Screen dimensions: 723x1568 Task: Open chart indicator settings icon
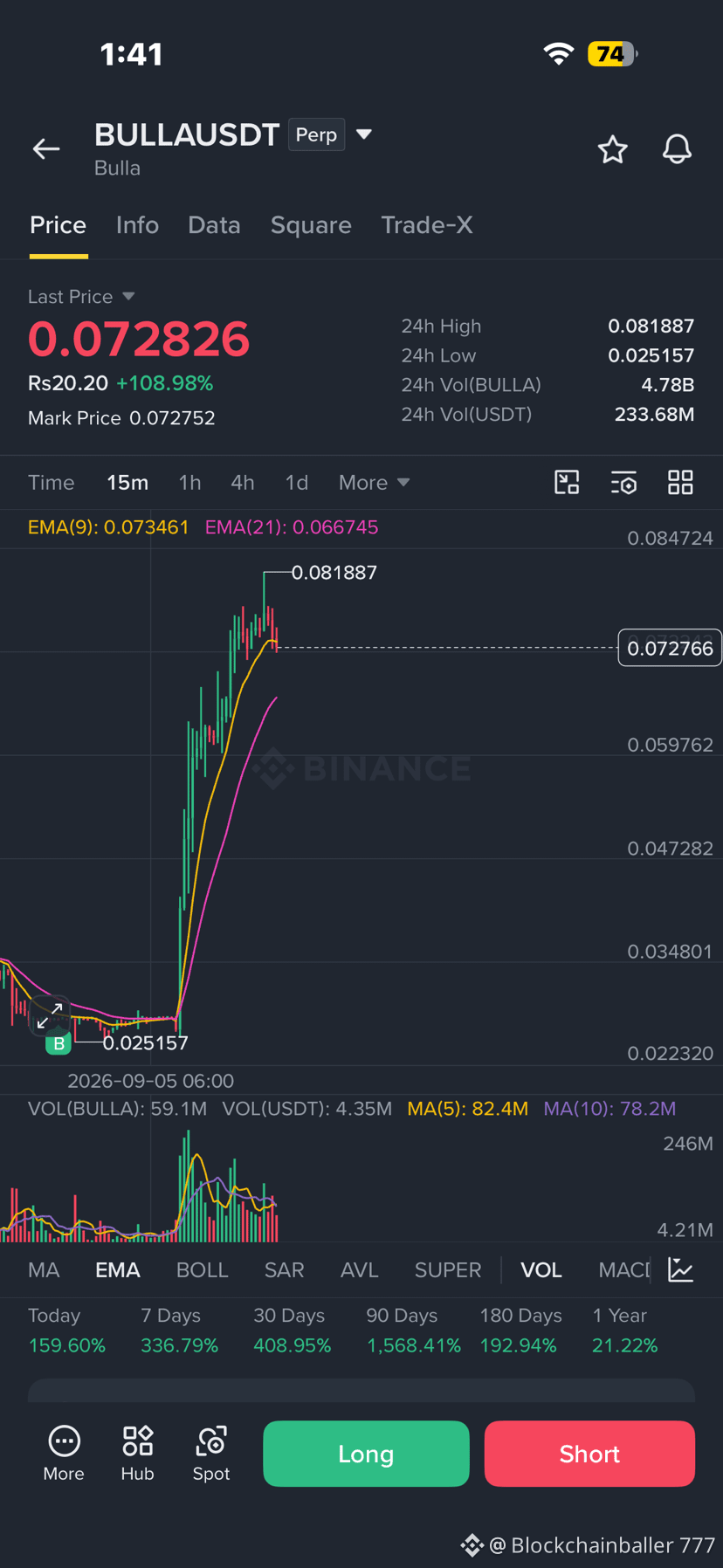623,482
